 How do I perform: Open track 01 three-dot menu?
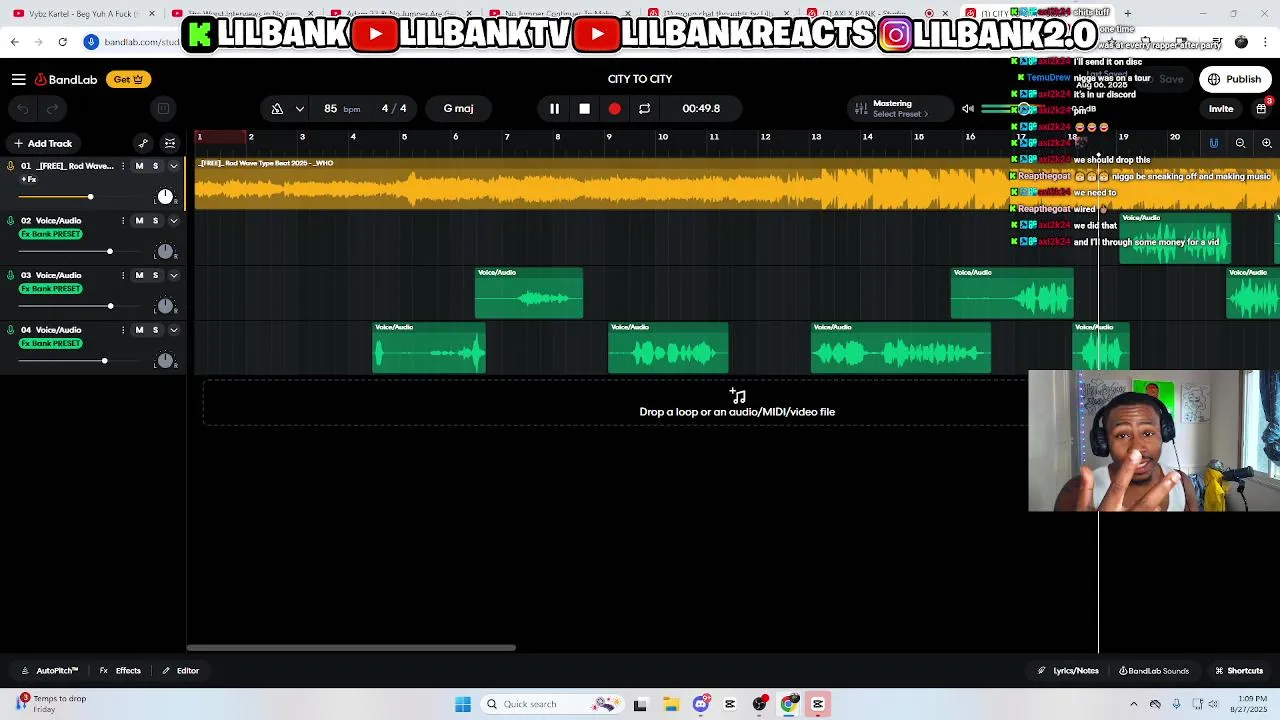tap(123, 166)
